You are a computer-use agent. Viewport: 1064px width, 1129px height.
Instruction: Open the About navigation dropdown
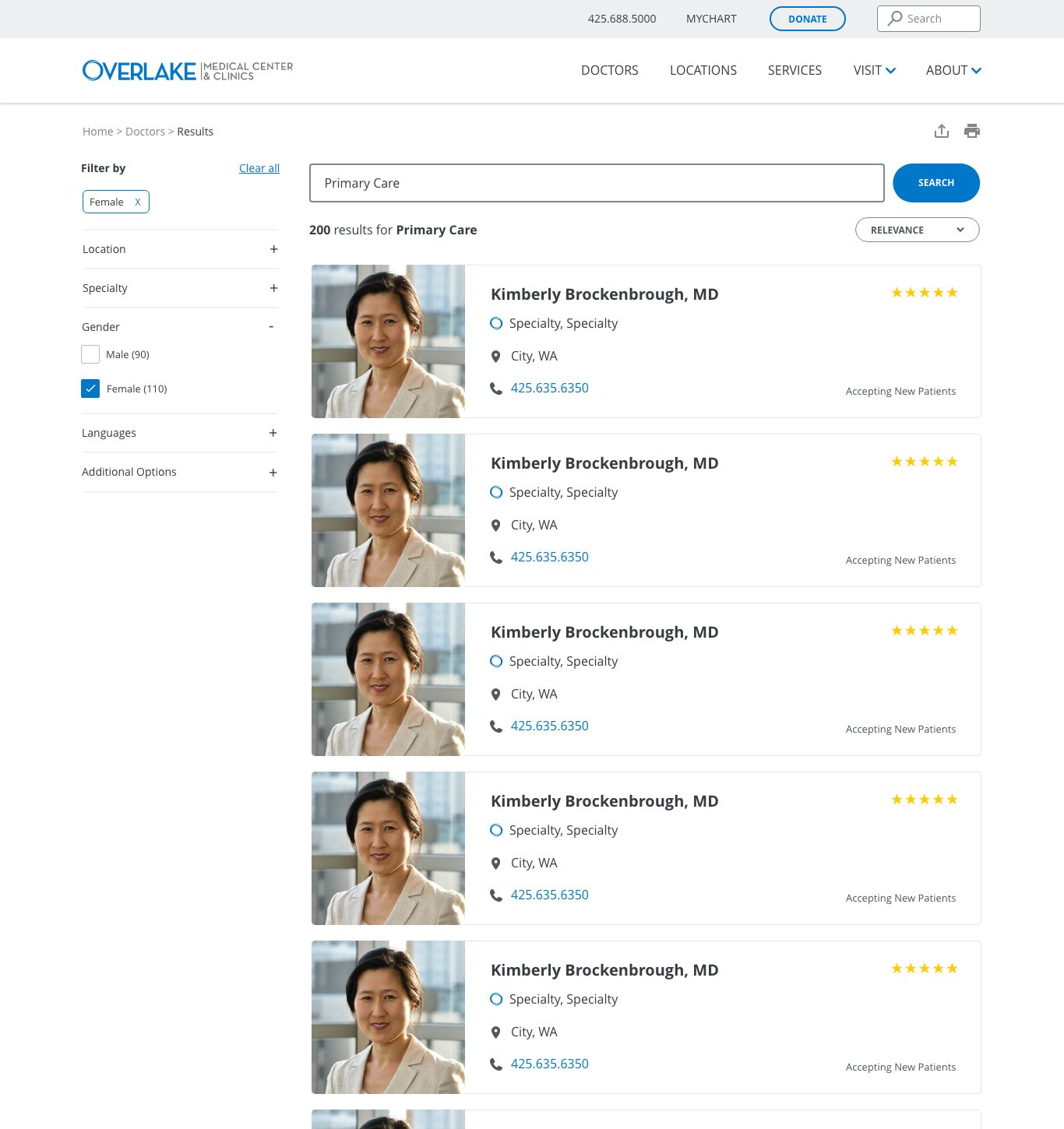pos(953,70)
